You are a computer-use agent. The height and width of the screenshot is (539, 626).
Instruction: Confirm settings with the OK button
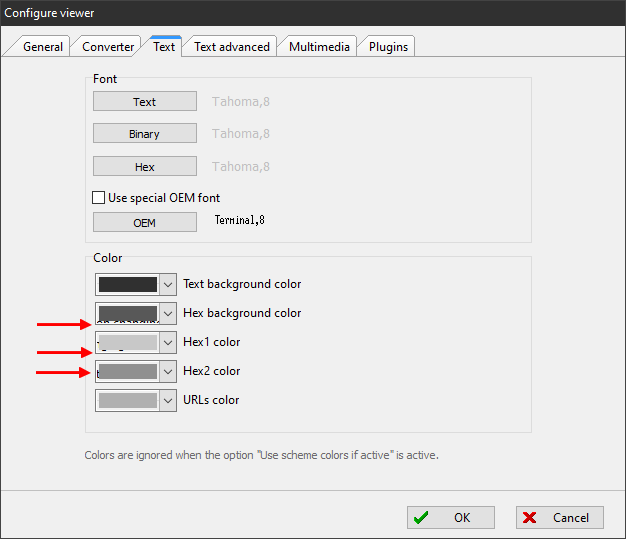[451, 517]
